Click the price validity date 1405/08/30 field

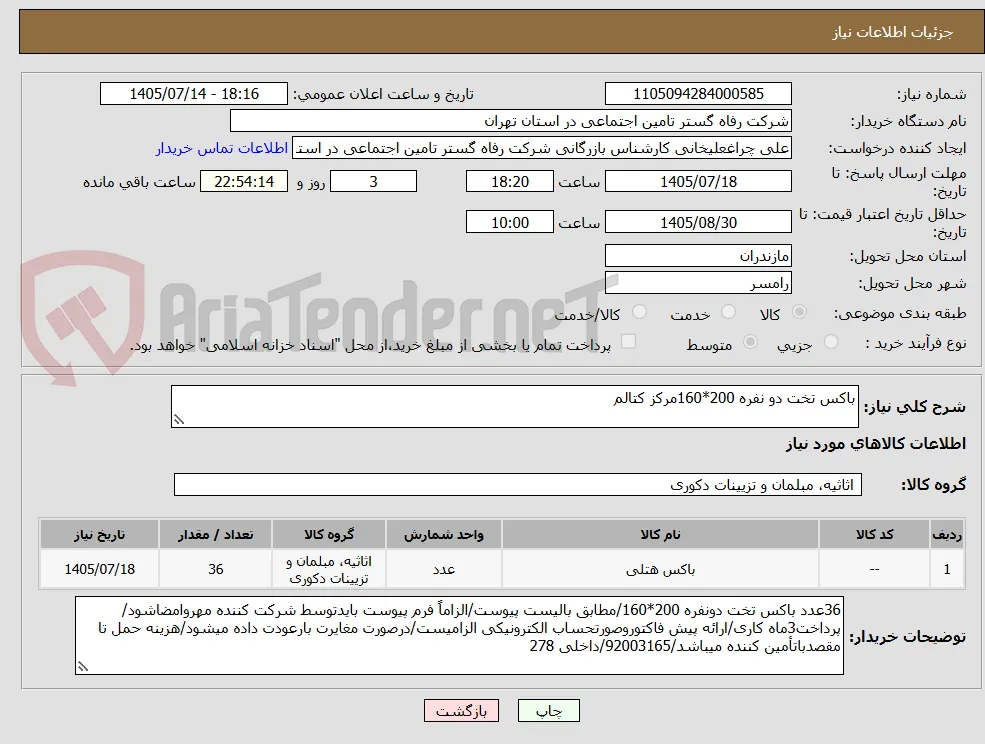point(698,222)
